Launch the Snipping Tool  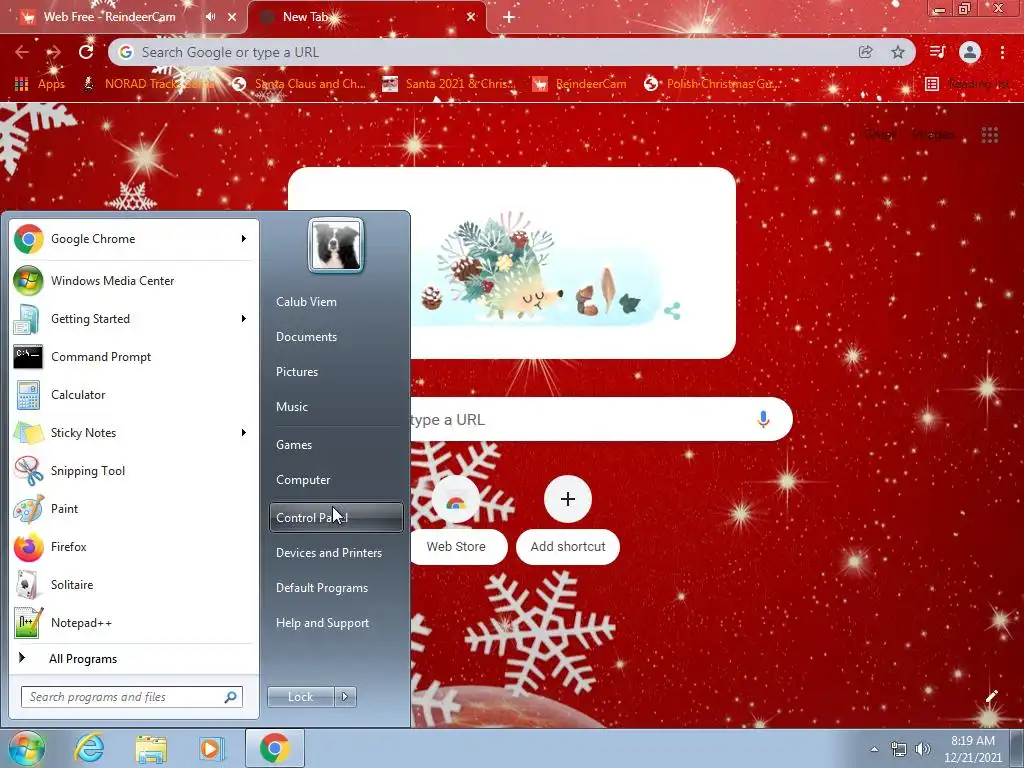(x=131, y=471)
